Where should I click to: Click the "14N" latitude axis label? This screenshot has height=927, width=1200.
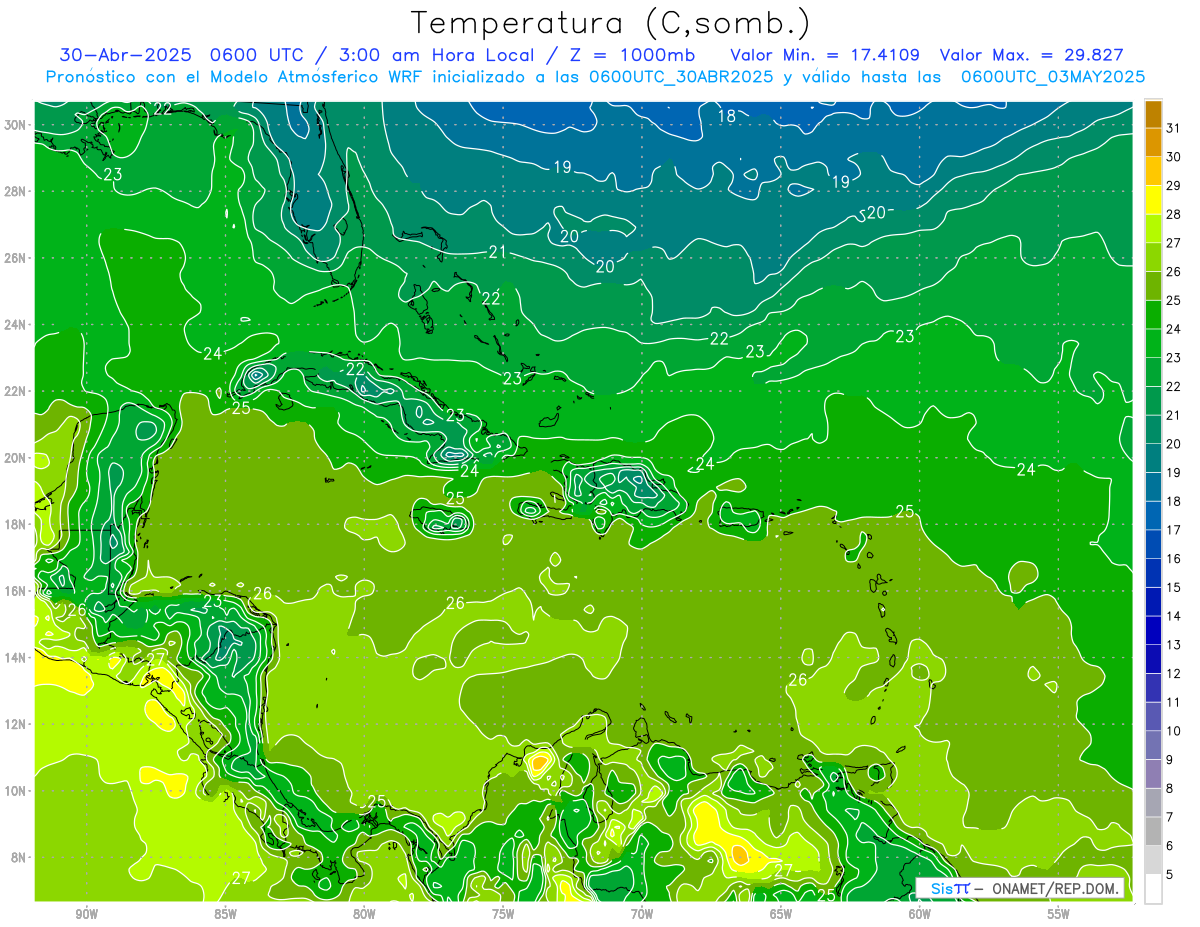coord(15,658)
